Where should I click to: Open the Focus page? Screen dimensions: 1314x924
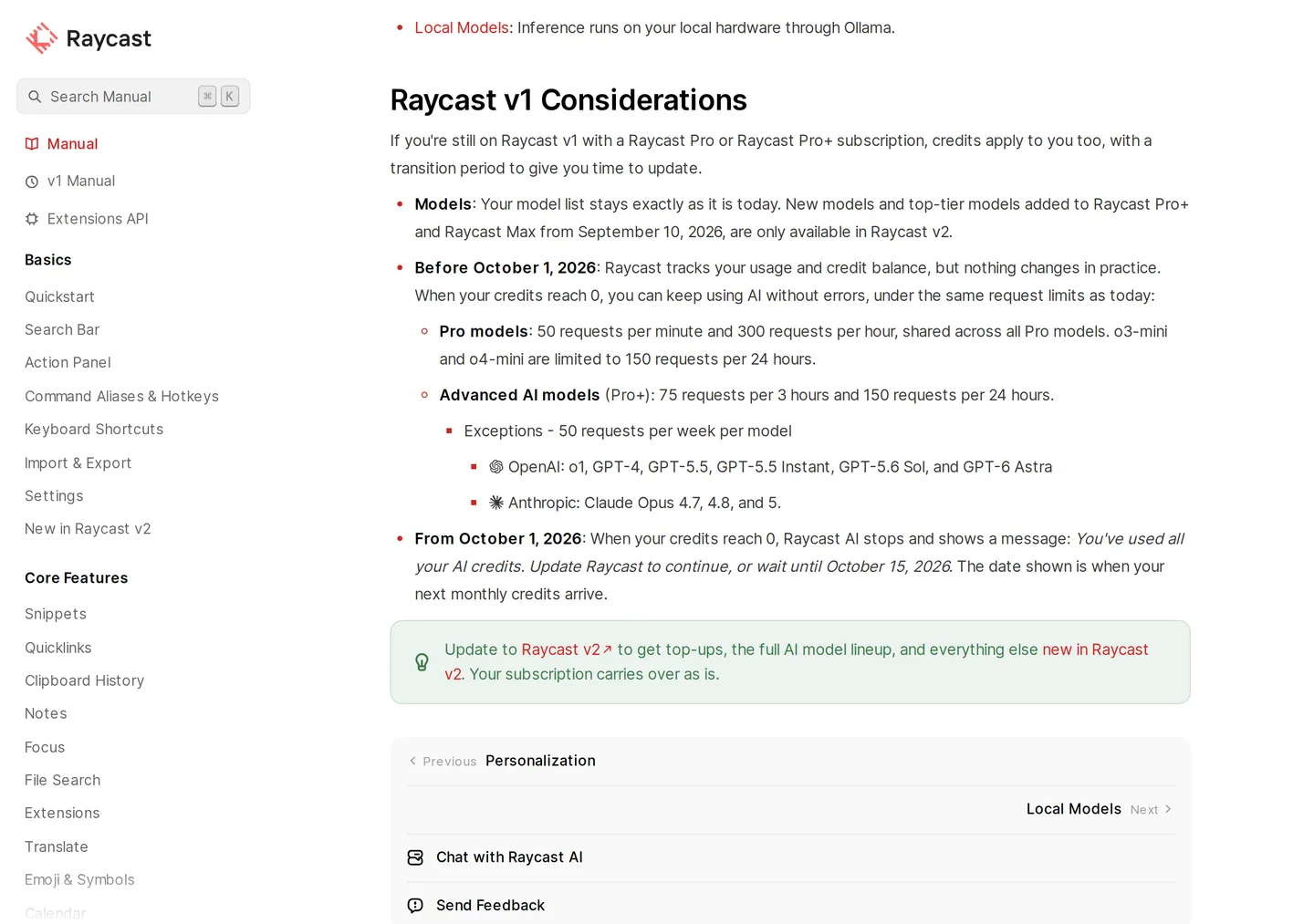click(x=45, y=748)
